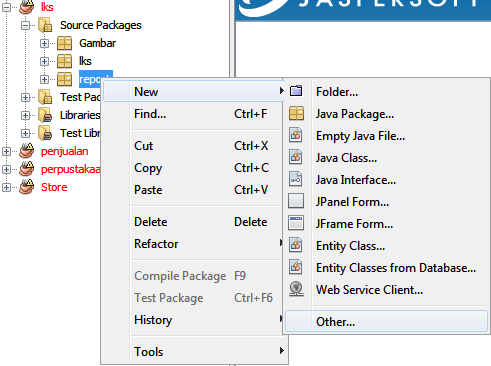Viewport: 491px width, 366px height.
Task: Collapse the Source Packages node
Action: [x=25, y=25]
